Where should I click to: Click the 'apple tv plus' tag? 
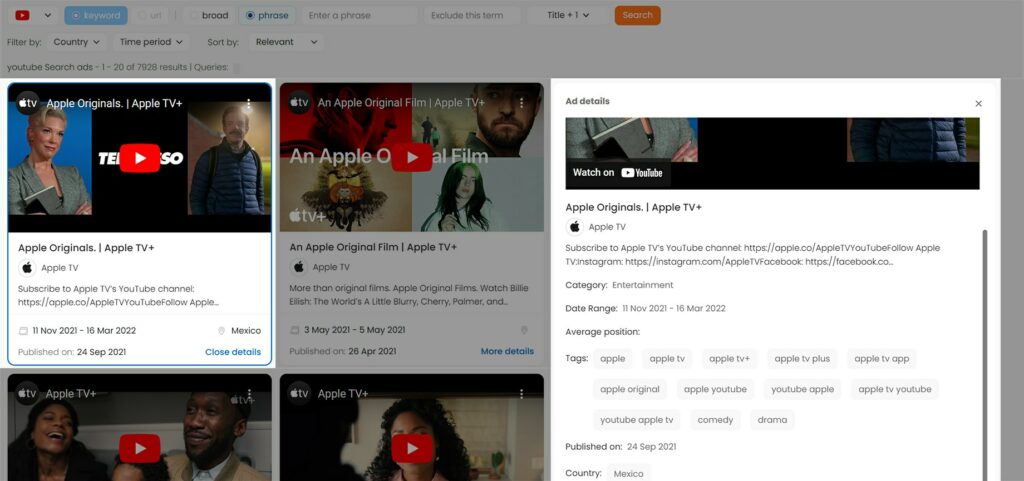(x=802, y=358)
